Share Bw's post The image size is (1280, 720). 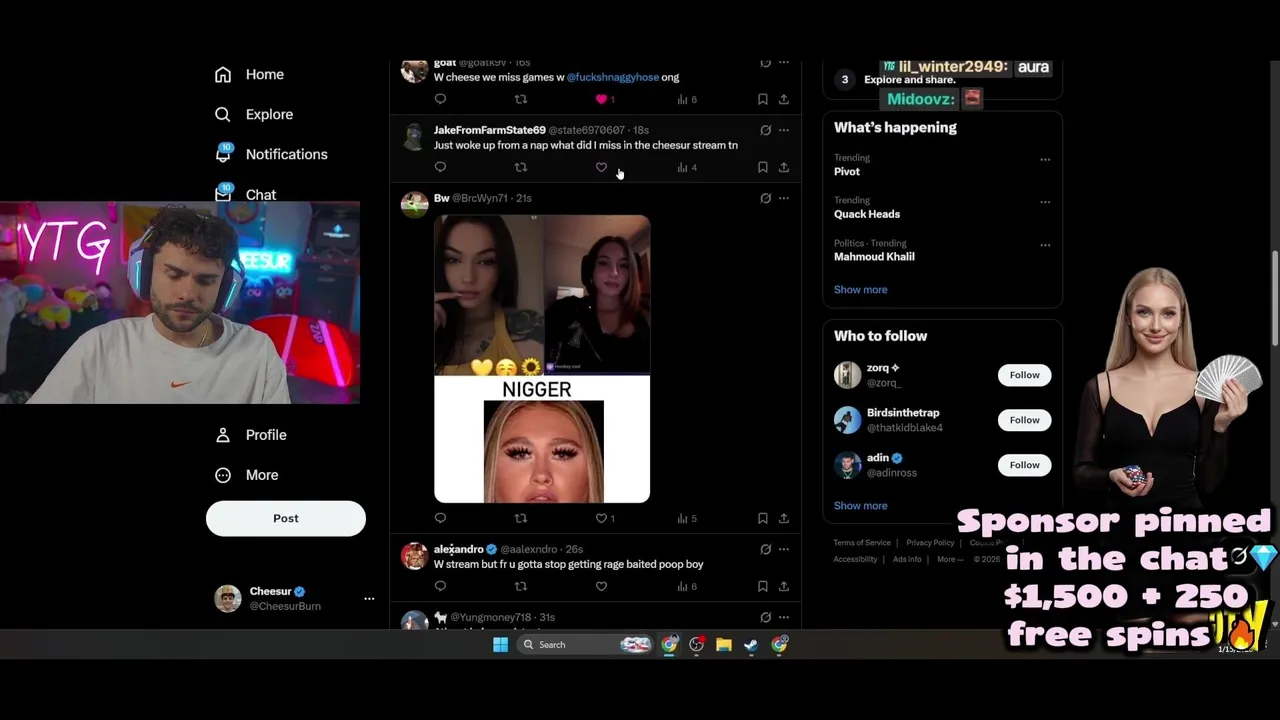pyautogui.click(x=784, y=518)
